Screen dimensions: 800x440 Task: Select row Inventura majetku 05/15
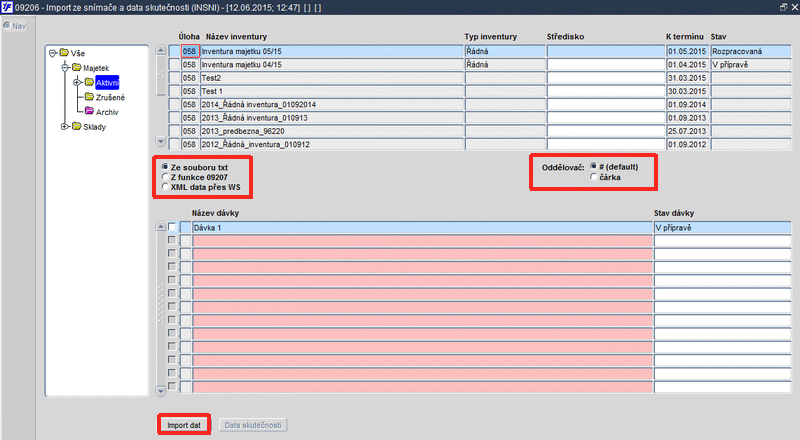coord(332,51)
